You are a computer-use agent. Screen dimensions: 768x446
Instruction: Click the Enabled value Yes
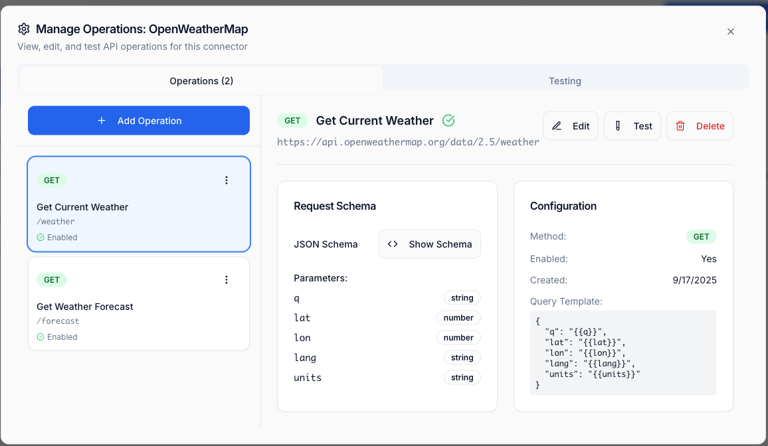click(x=708, y=259)
